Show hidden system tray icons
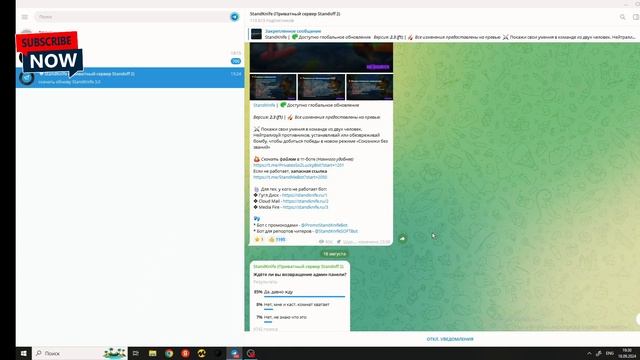Viewport: 640px width, 360px height. [x=589, y=353]
